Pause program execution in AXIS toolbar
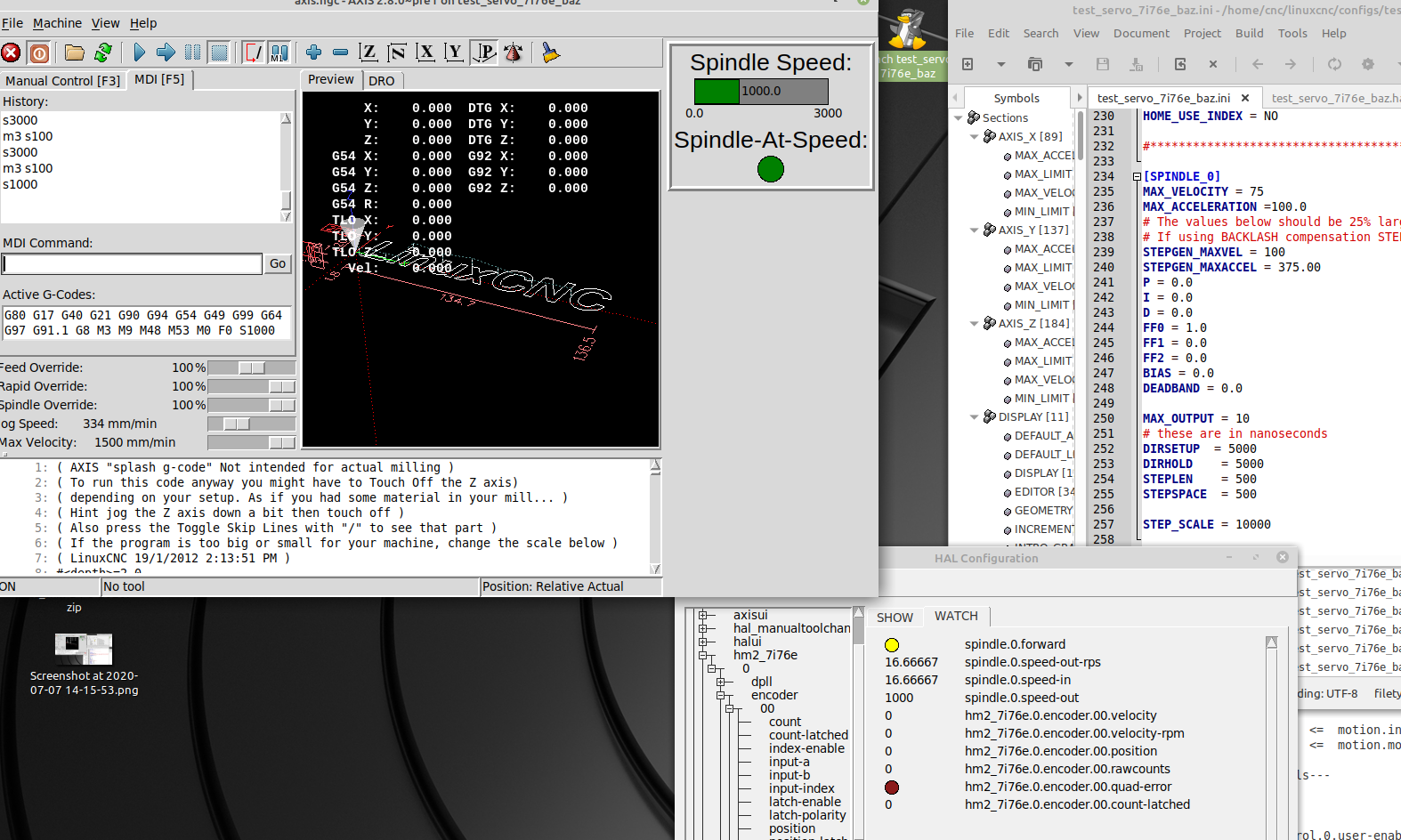 coord(192,53)
